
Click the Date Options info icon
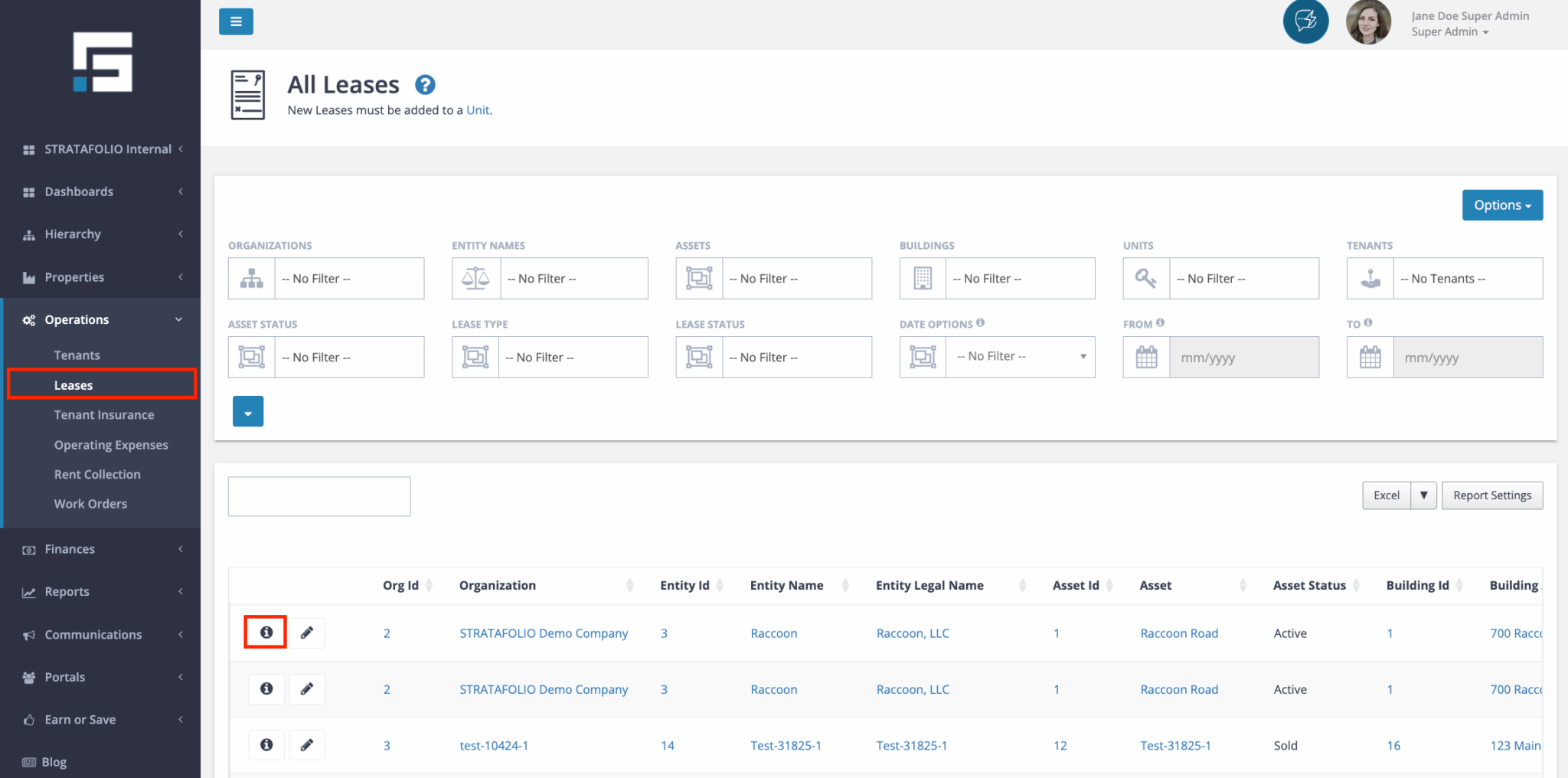point(981,323)
